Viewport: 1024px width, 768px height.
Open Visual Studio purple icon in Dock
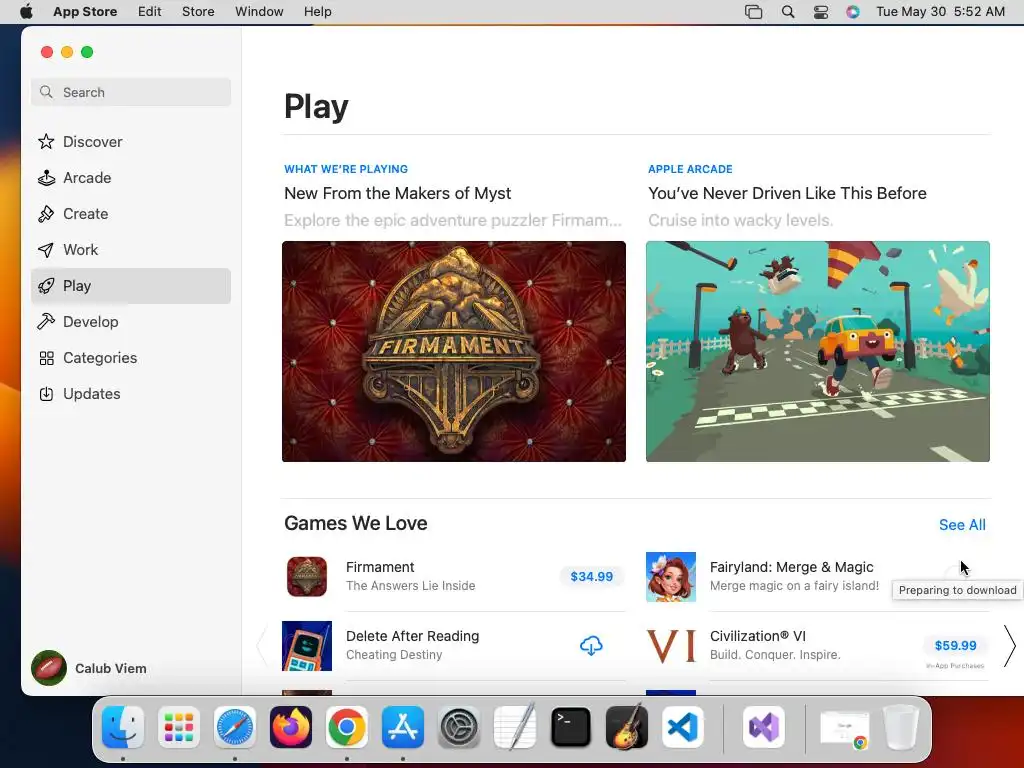pyautogui.click(x=764, y=727)
